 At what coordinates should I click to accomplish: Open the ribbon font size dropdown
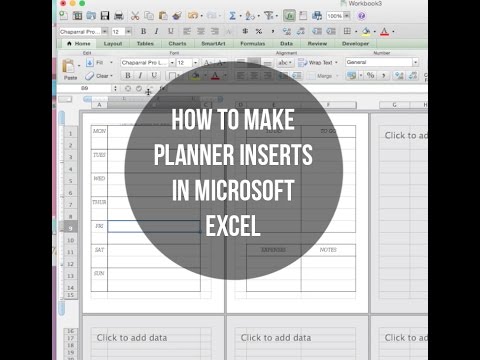tap(195, 63)
